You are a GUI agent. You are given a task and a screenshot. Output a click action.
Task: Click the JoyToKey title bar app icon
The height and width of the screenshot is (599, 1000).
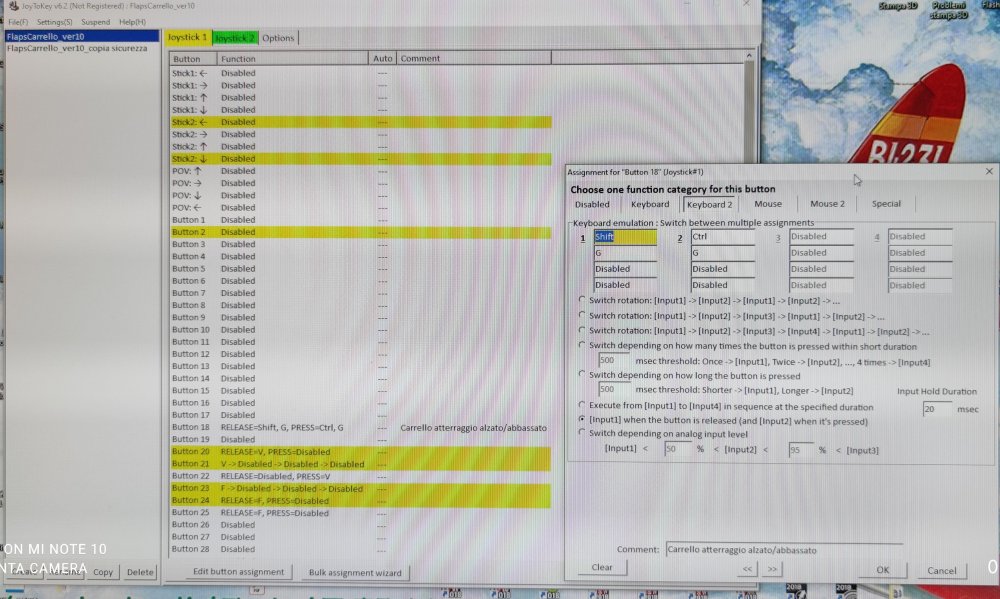click(x=13, y=6)
